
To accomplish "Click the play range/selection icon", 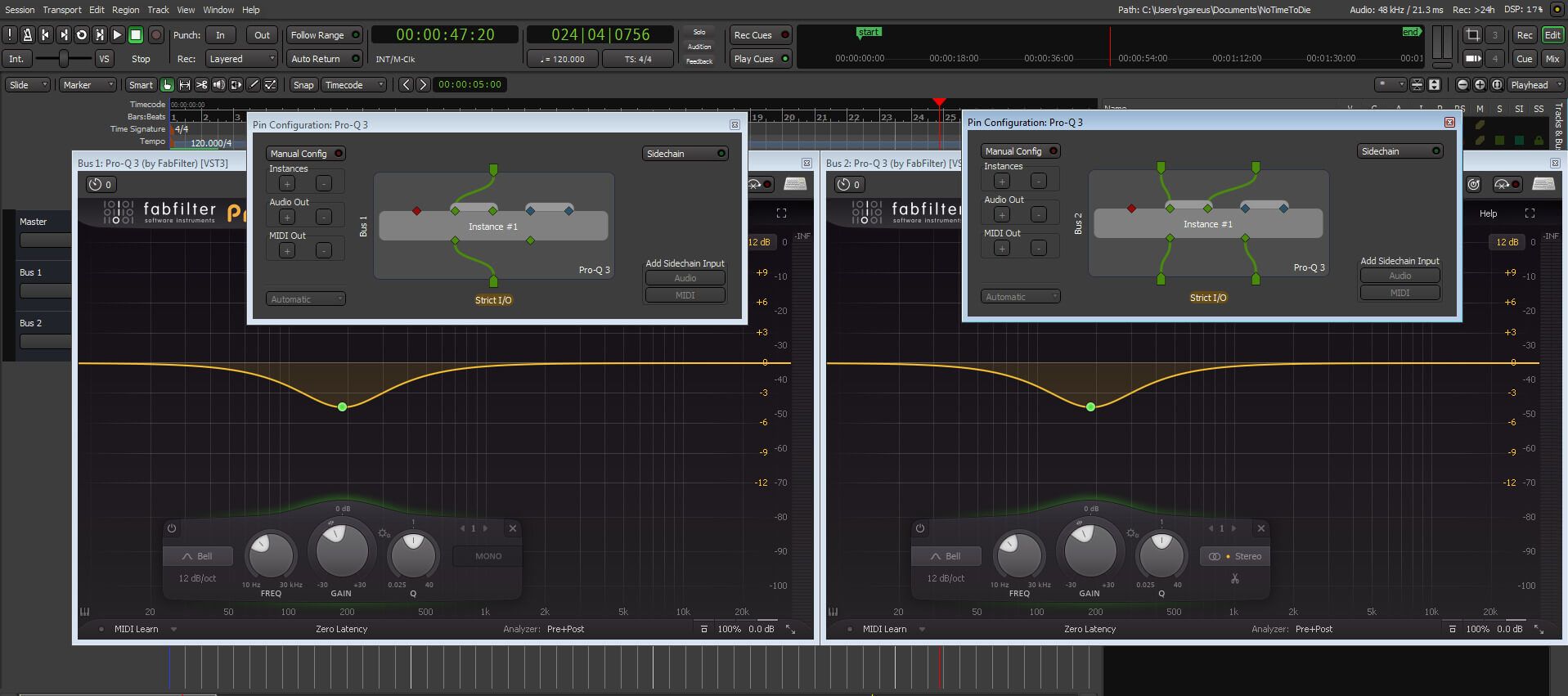I will [100, 35].
